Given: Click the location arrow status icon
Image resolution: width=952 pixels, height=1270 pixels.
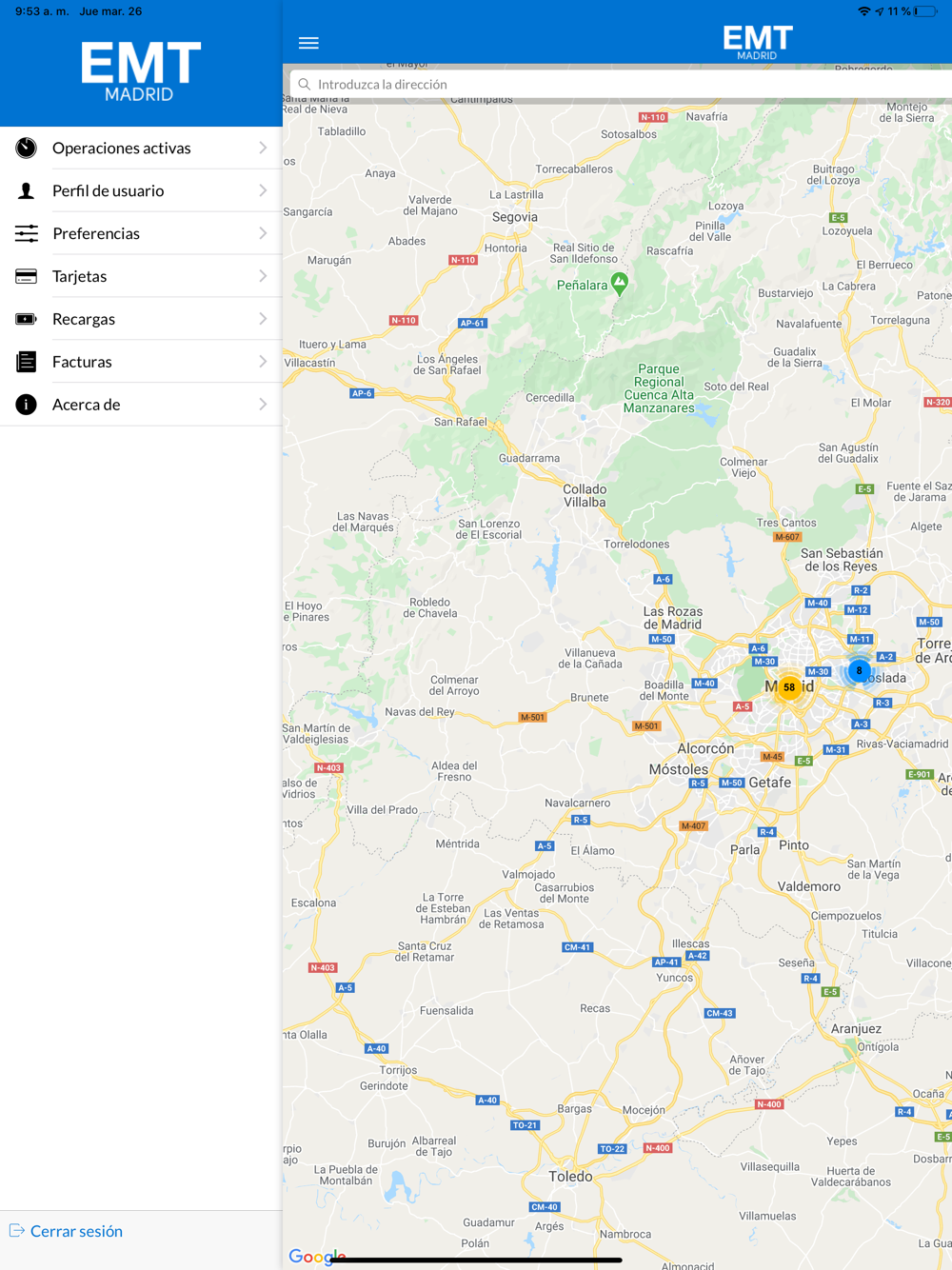Looking at the screenshot, I should pos(880,11).
